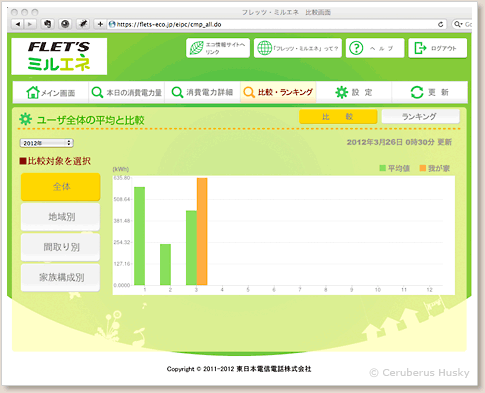Click the green average bar for month 1
This screenshot has height=393, width=485.
[x=139, y=236]
